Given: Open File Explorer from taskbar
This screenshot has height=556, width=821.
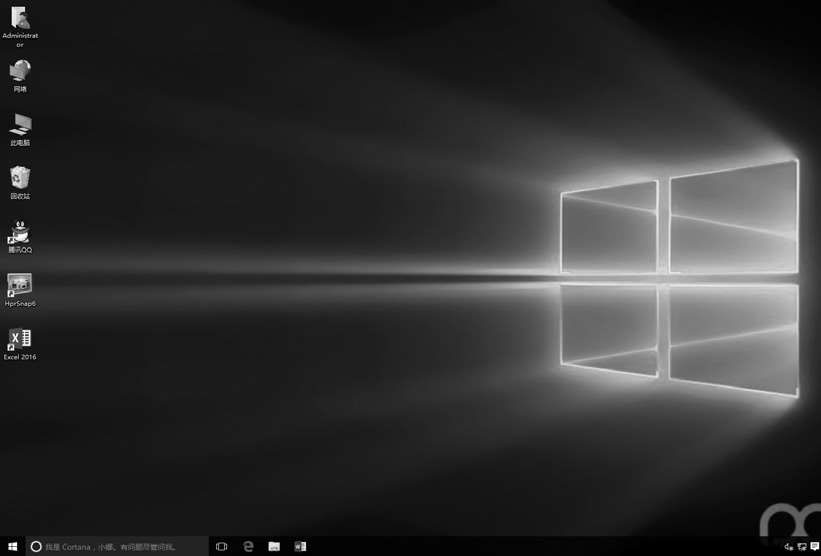Looking at the screenshot, I should tap(274, 547).
